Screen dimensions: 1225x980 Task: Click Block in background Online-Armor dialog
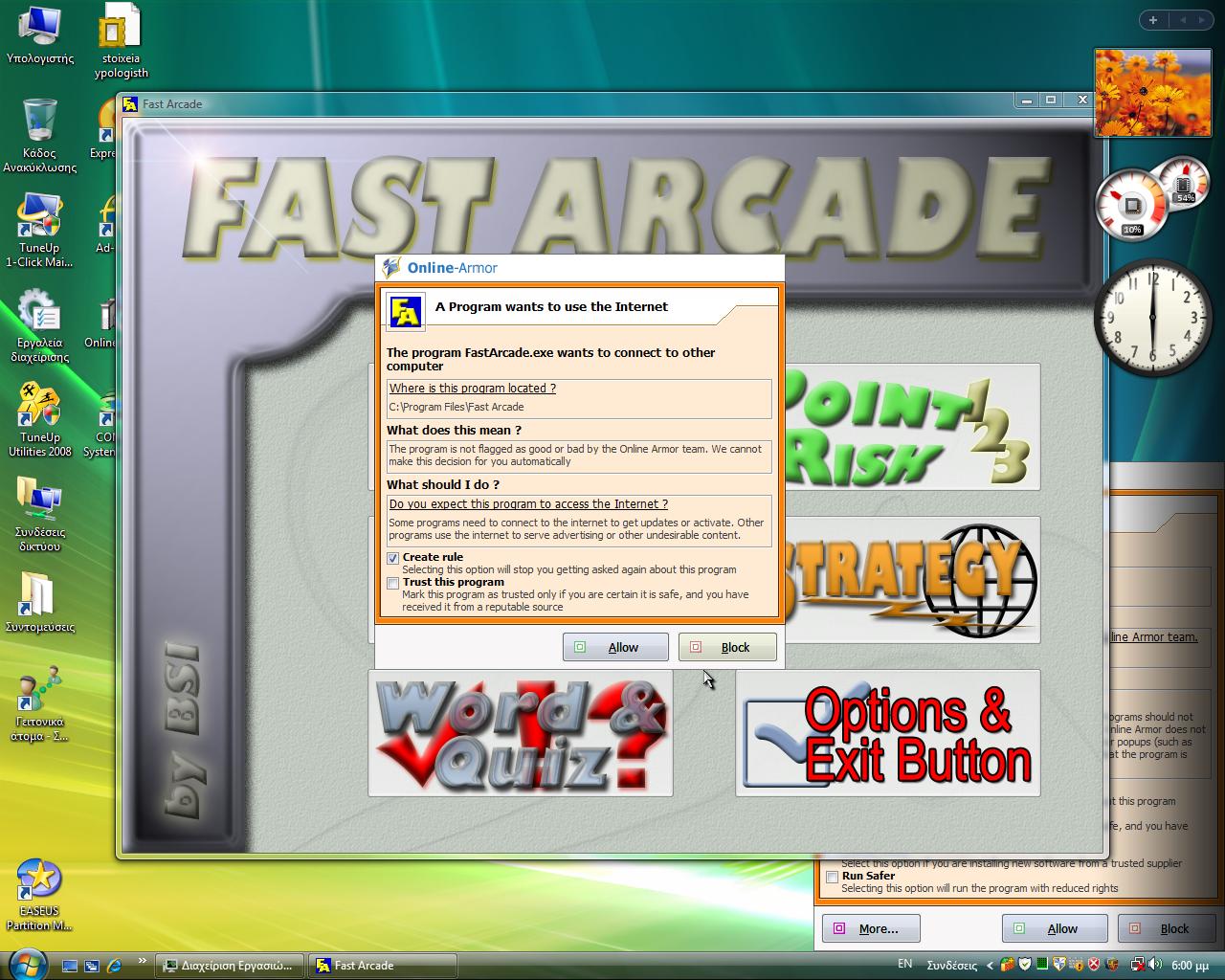1166,928
